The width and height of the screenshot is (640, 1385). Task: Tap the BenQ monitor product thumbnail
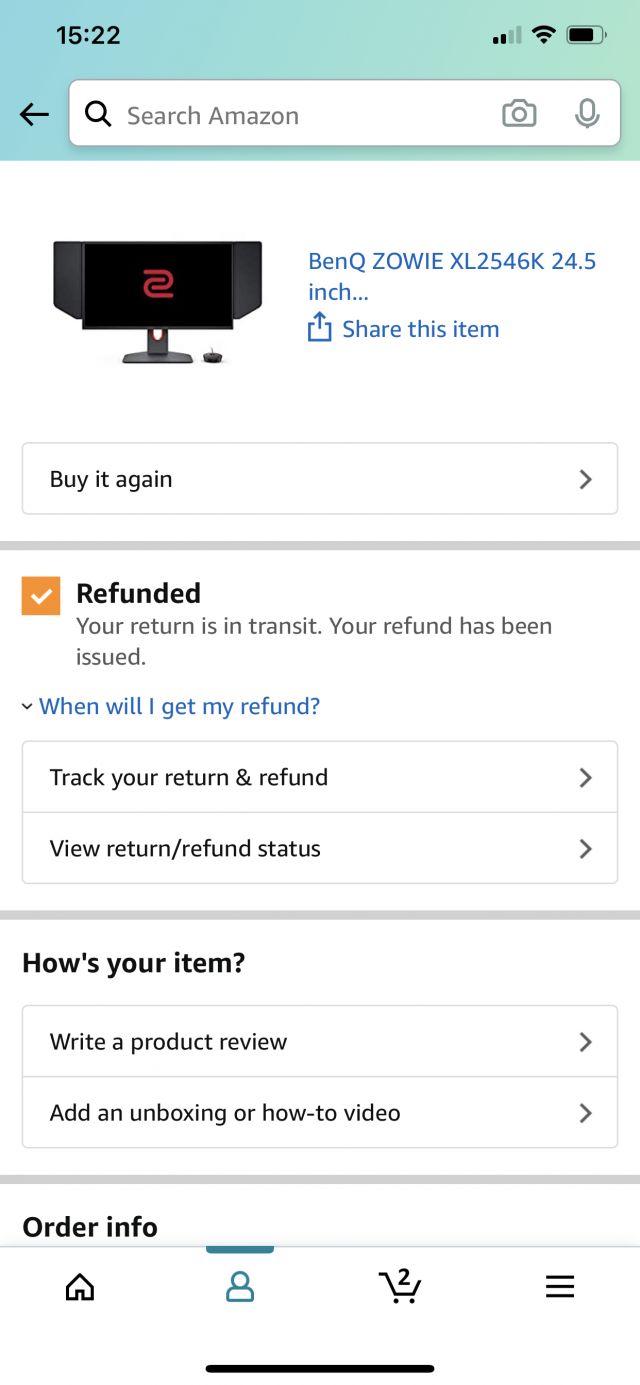point(158,300)
